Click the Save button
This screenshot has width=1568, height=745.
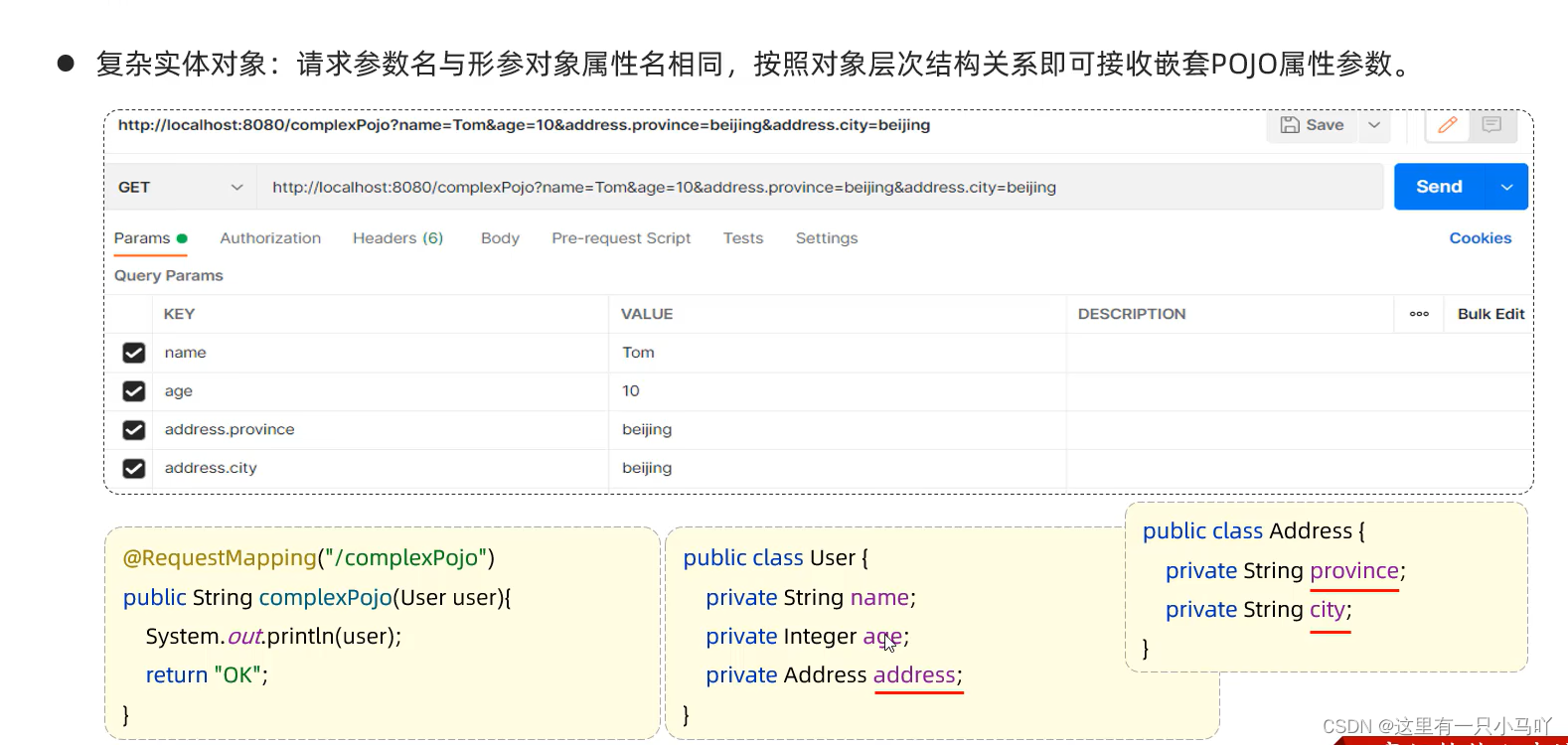click(x=1312, y=125)
